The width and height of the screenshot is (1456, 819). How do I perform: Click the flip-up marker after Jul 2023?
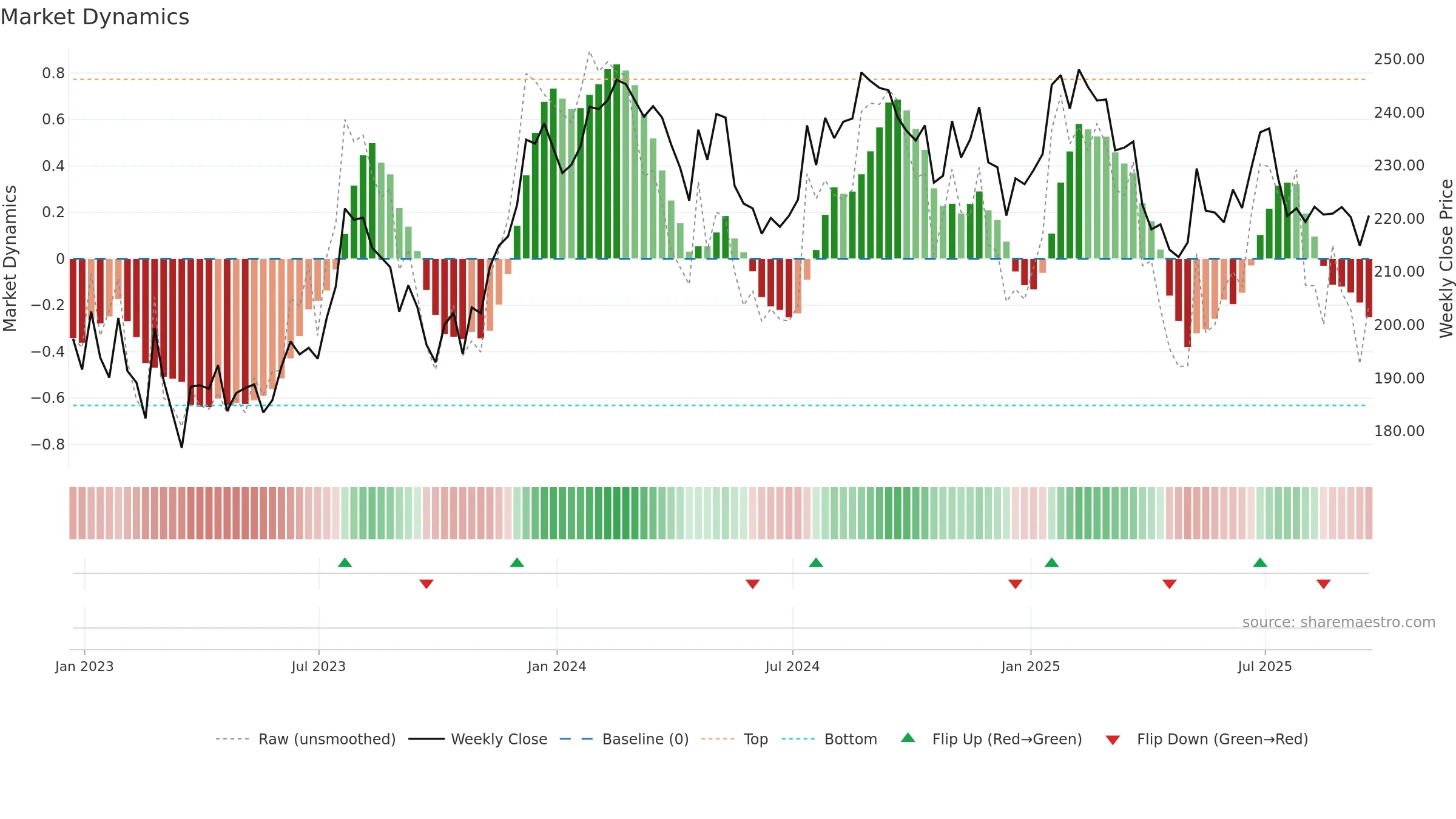[x=345, y=562]
